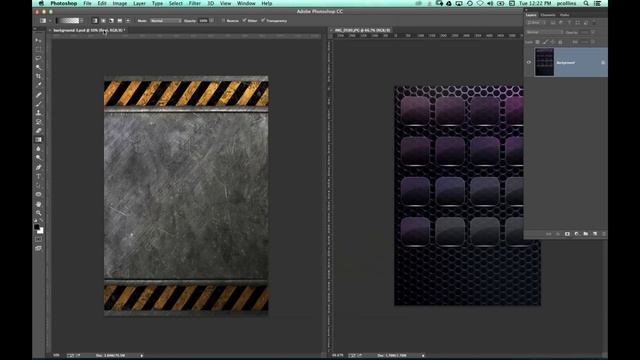Select the Eyedropper tool

click(x=38, y=85)
